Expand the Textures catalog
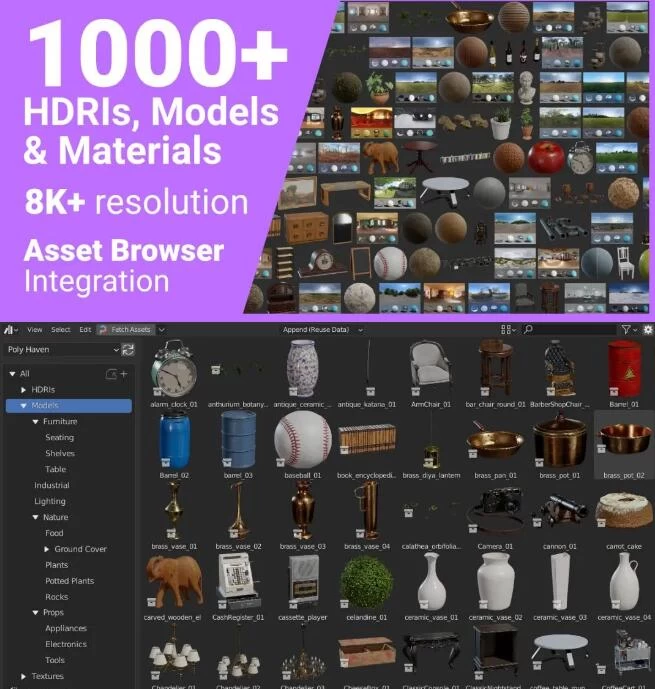The width and height of the screenshot is (655, 689). pyautogui.click(x=23, y=676)
